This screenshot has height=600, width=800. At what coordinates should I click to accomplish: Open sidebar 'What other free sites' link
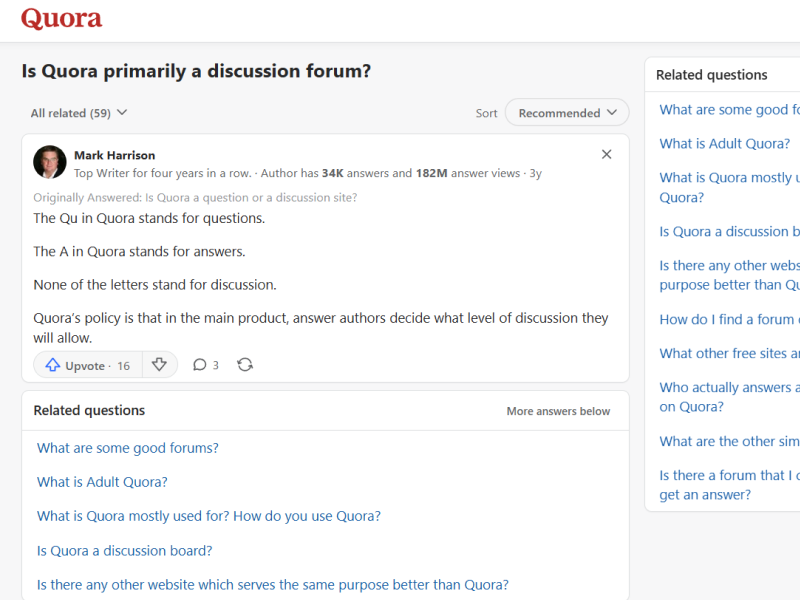click(x=730, y=354)
